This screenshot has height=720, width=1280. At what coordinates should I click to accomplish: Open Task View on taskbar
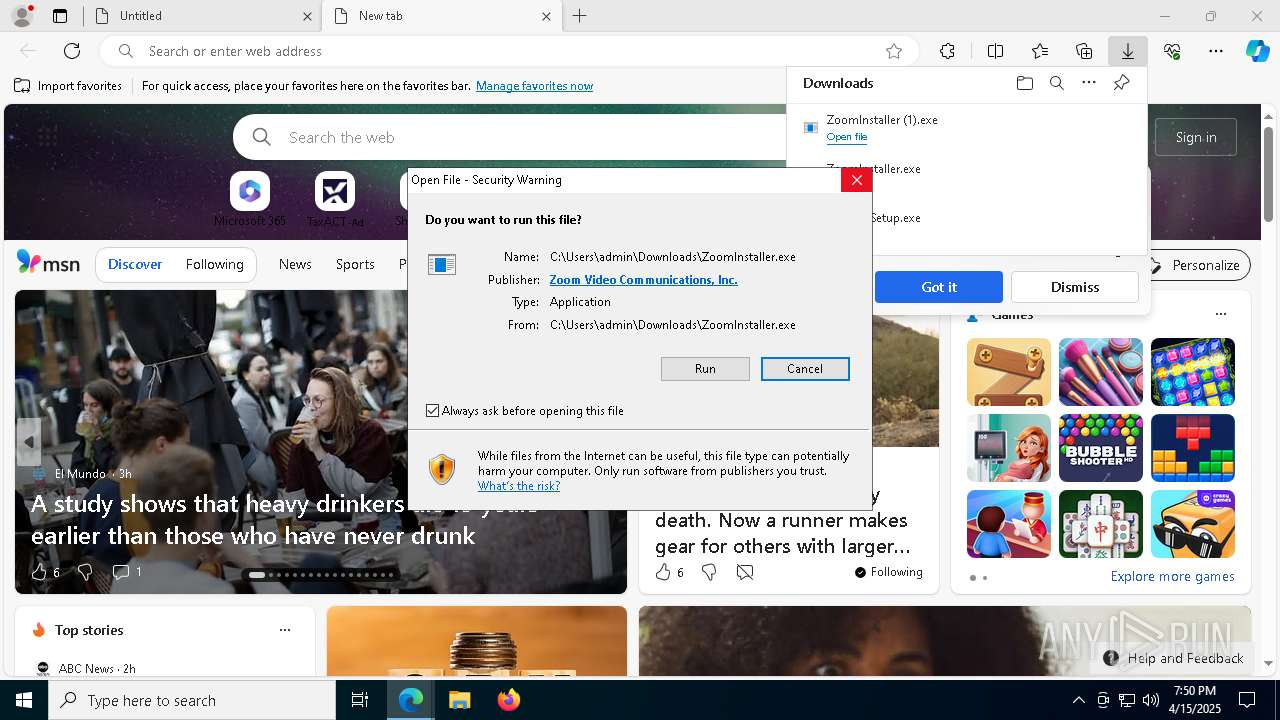(x=360, y=700)
